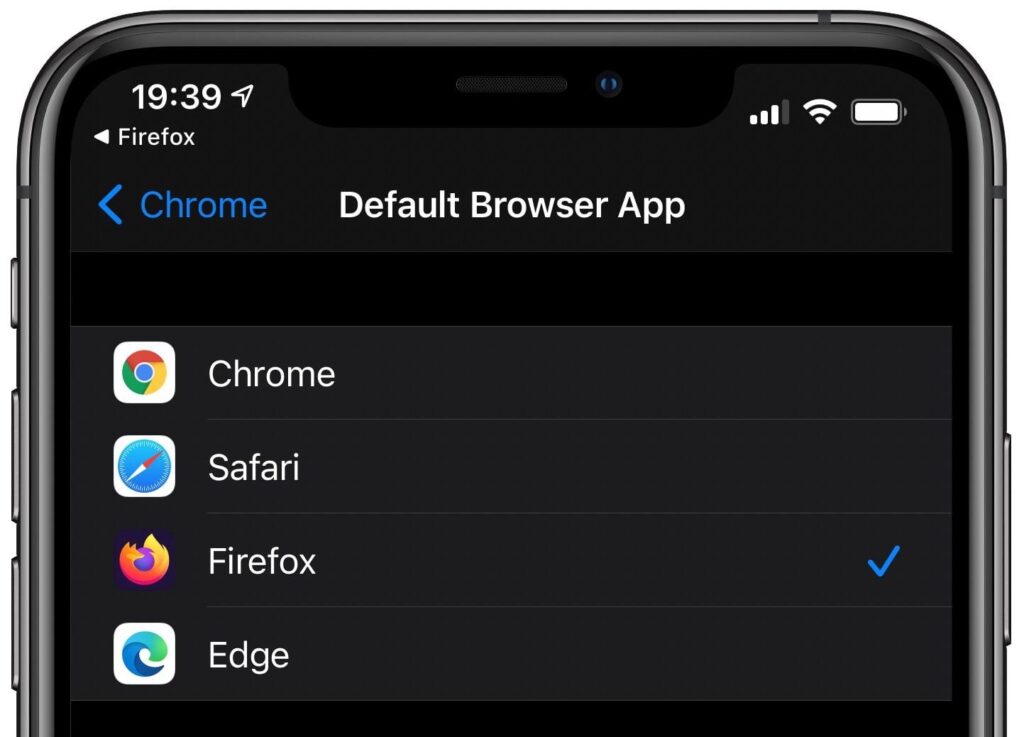Go back to Chrome settings page
This screenshot has width=1024, height=737.
(203, 205)
